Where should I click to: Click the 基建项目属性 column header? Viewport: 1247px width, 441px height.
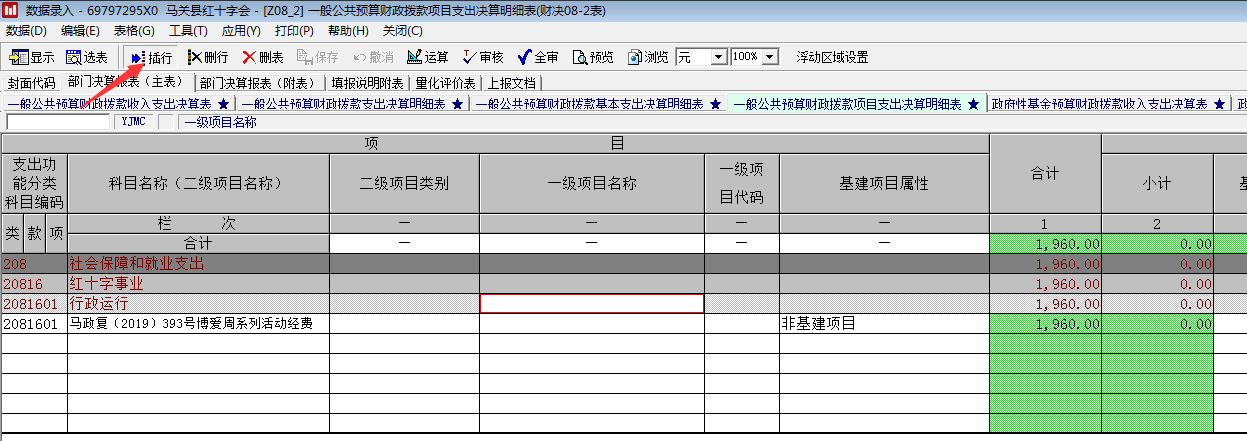tap(884, 183)
